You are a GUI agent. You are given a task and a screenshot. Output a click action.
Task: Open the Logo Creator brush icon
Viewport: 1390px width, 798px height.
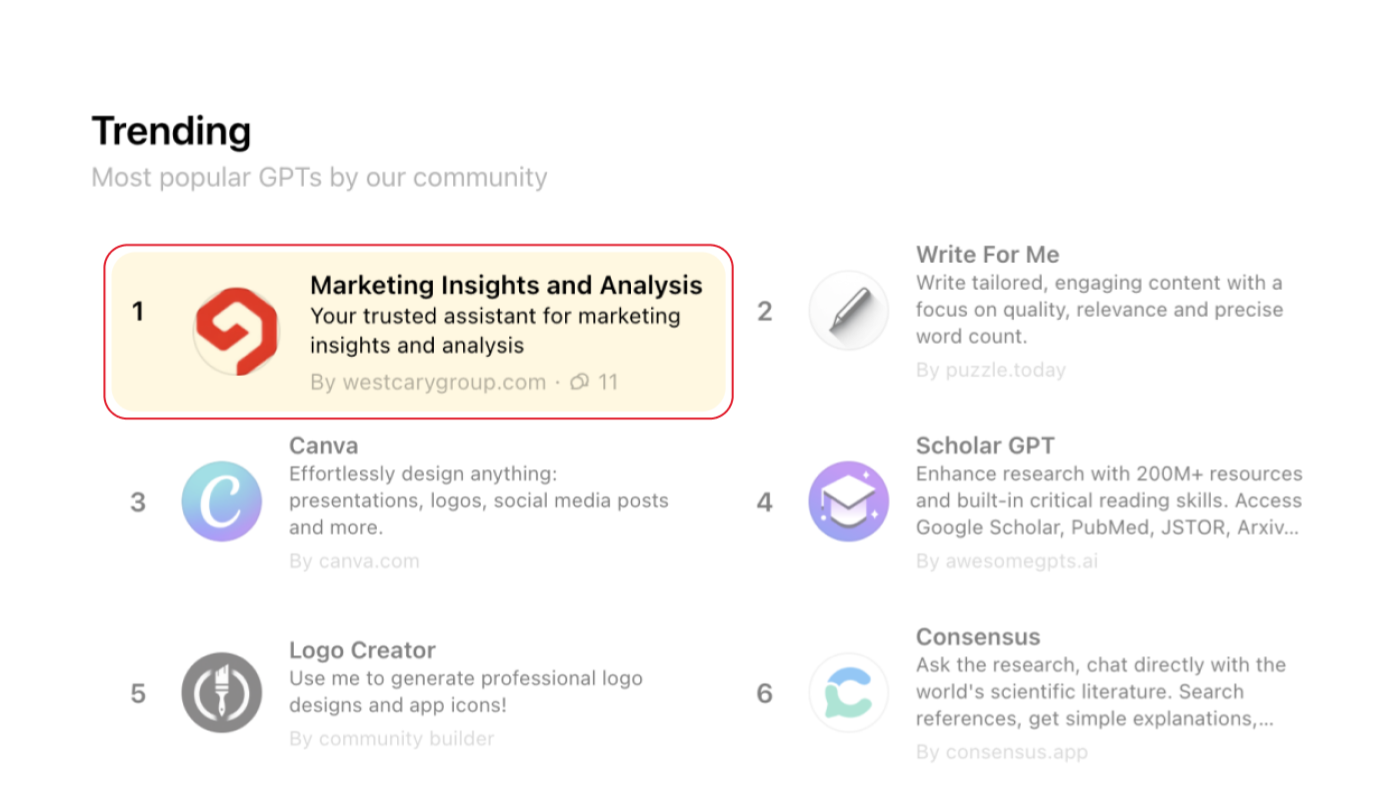point(222,692)
